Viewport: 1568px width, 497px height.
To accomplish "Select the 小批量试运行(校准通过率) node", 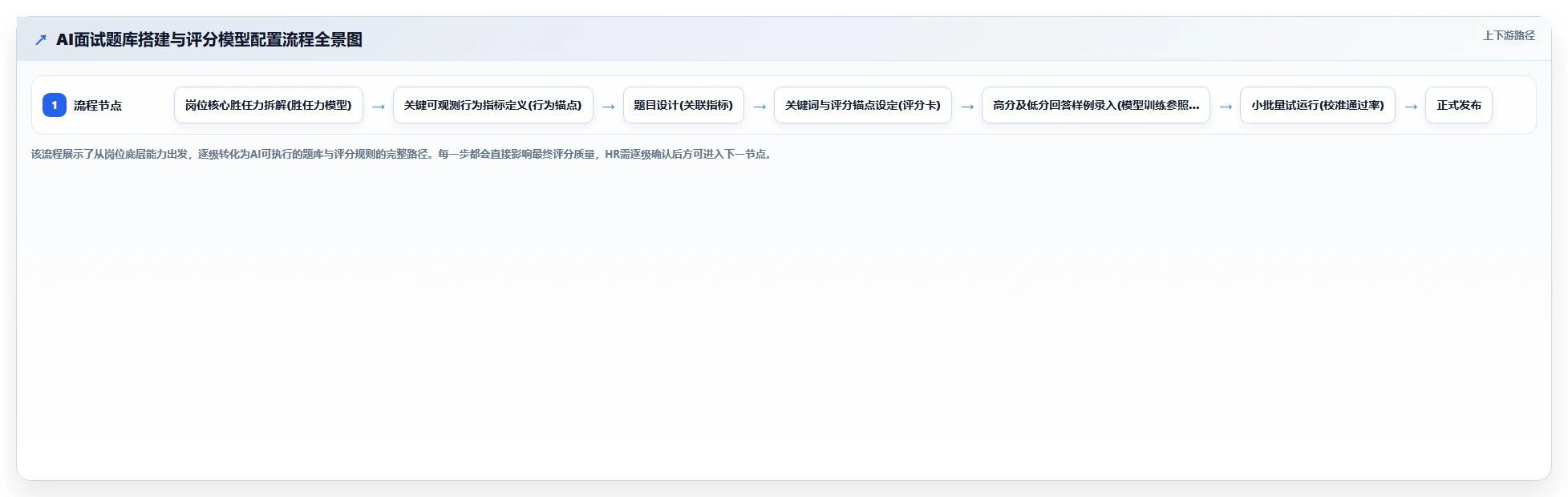I will (1318, 105).
